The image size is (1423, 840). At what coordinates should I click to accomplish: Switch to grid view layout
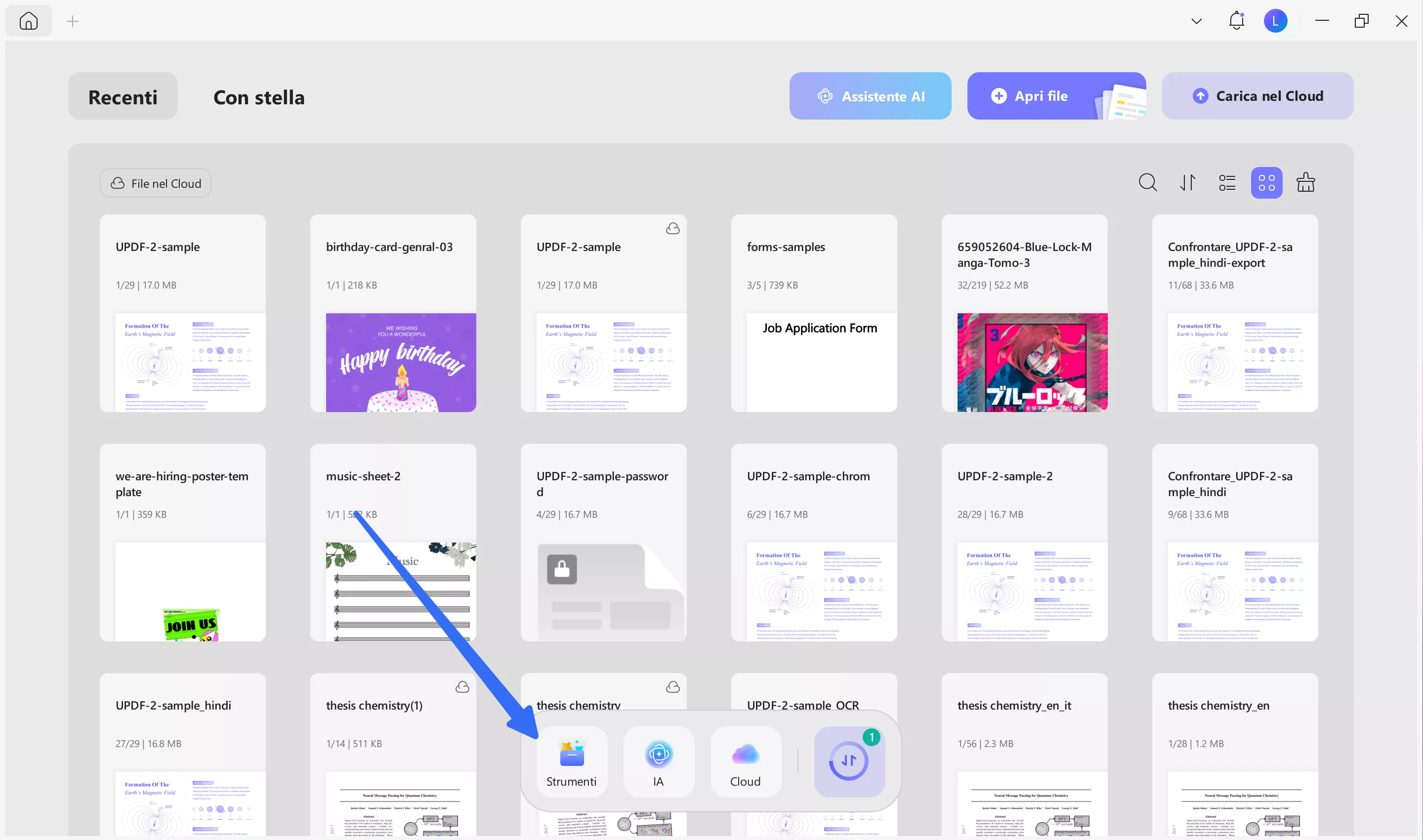click(x=1266, y=183)
